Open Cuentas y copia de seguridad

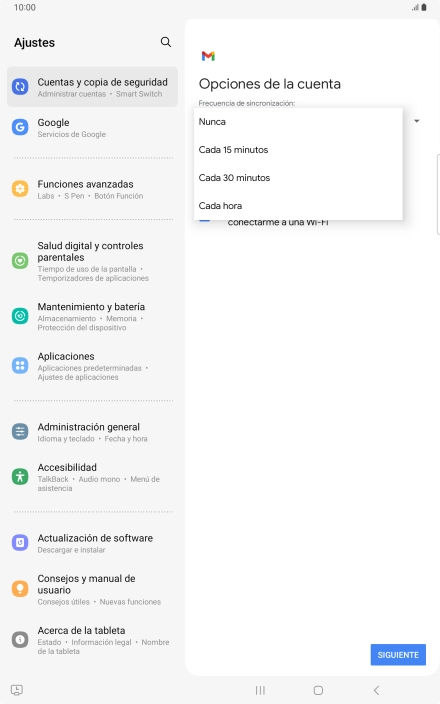92,87
